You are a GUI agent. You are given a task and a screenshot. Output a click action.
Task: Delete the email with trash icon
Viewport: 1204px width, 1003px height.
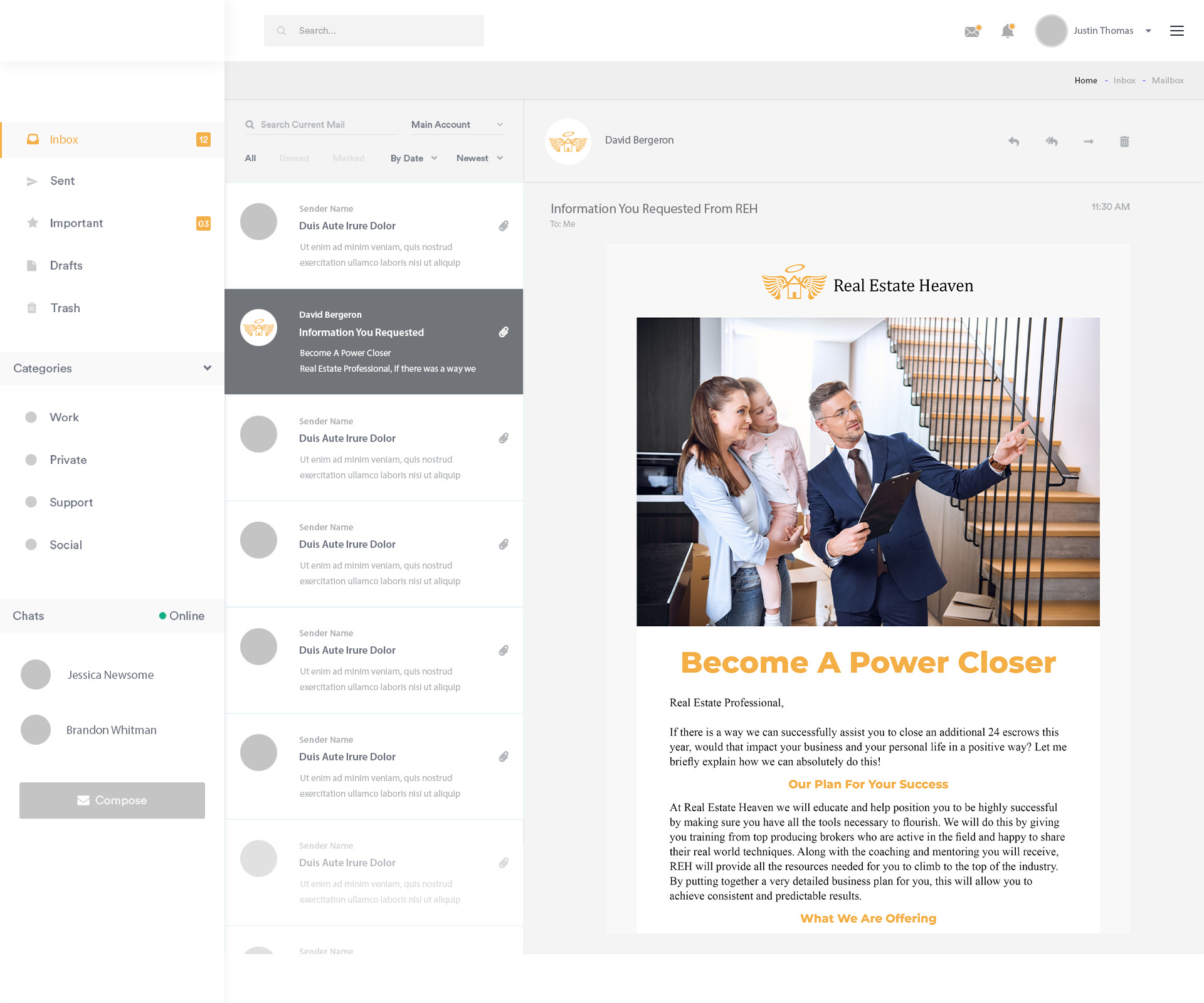tap(1124, 142)
